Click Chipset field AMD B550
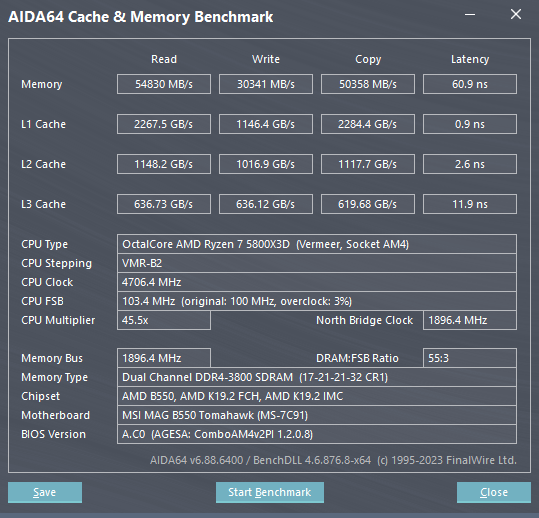This screenshot has height=518, width=539. 317,396
